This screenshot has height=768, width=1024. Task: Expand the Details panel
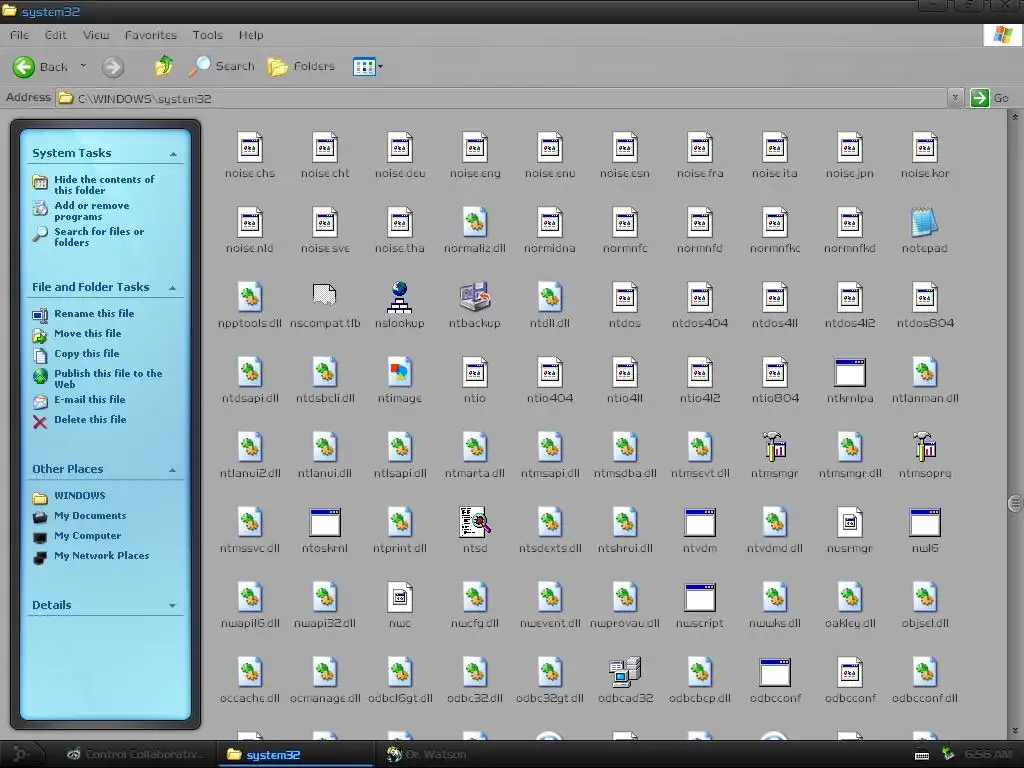172,605
